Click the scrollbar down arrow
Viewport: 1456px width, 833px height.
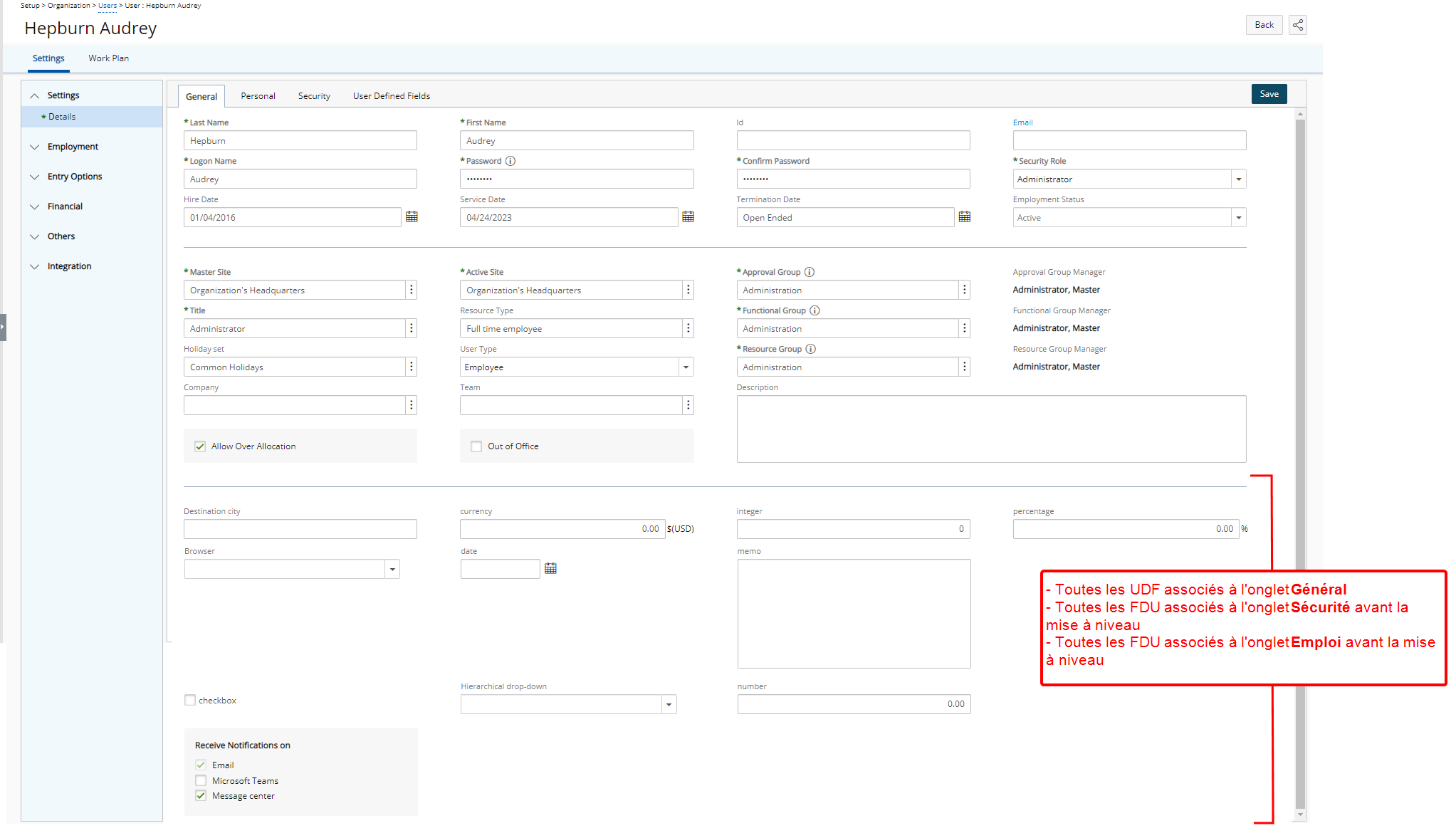pyautogui.click(x=1300, y=814)
